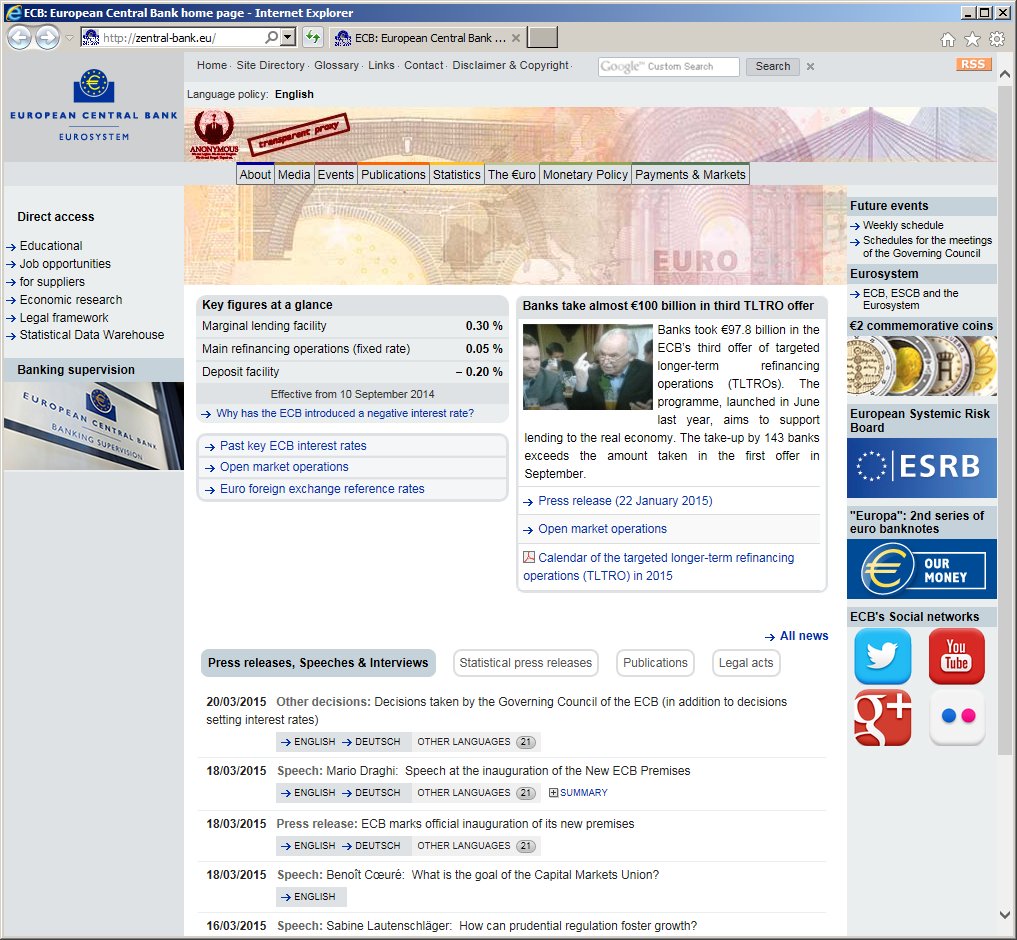Select the Publications news tab
Image resolution: width=1017 pixels, height=940 pixels.
click(655, 663)
